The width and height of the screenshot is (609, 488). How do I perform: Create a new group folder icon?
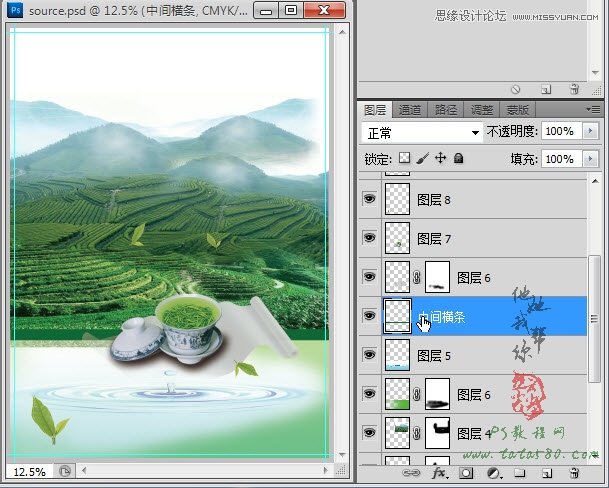tap(520, 473)
